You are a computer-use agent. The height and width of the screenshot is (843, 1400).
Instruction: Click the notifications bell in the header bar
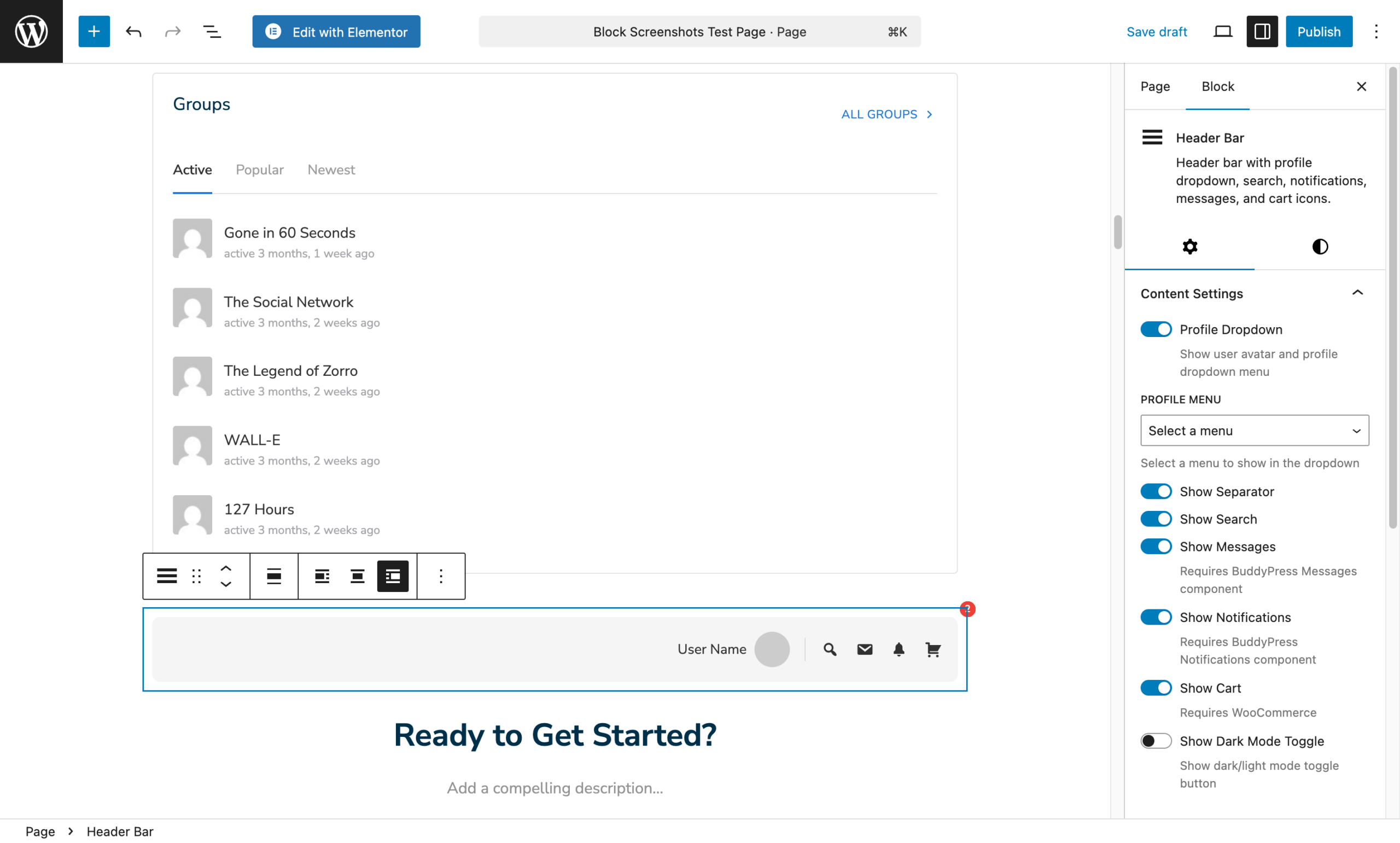pyautogui.click(x=898, y=649)
